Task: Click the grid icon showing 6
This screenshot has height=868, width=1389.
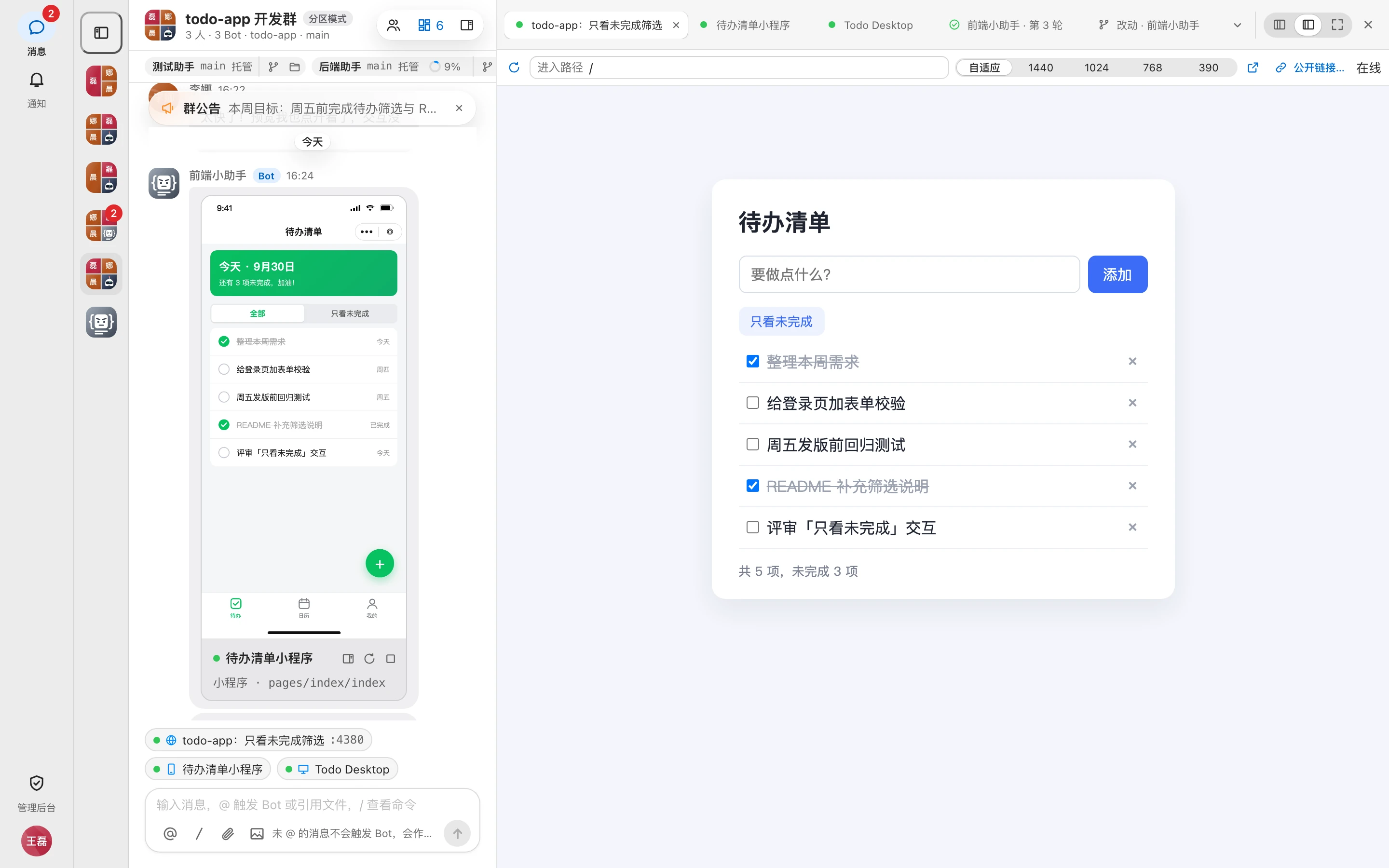Action: click(431, 25)
